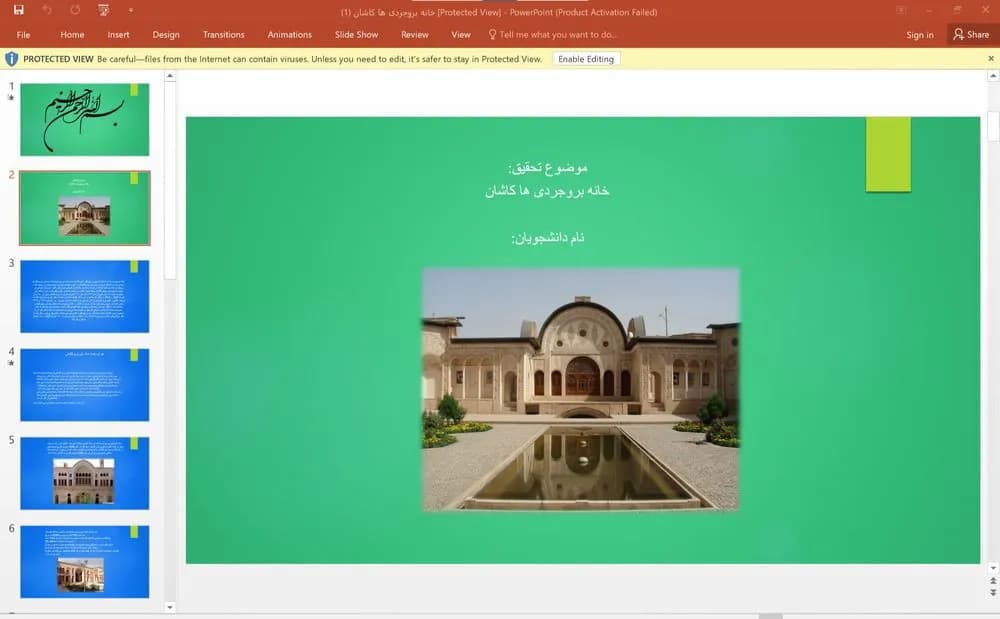Click the Share button
Screen dimensions: 1000x619
pyautogui.click(x=971, y=35)
